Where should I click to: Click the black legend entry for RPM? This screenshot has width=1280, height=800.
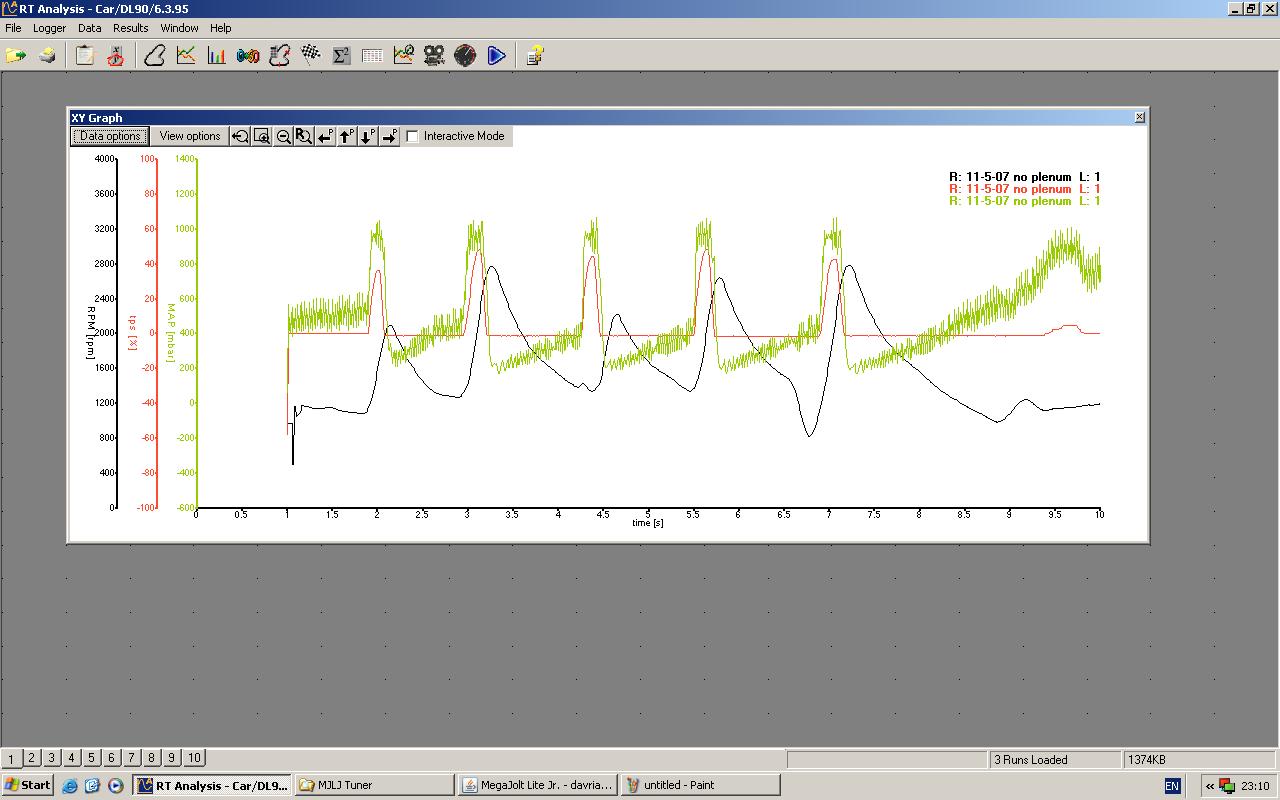coord(1025,177)
